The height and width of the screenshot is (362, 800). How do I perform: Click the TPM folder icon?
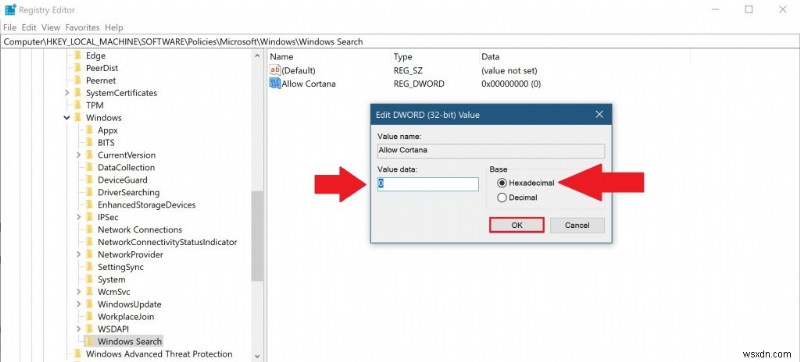pos(78,105)
